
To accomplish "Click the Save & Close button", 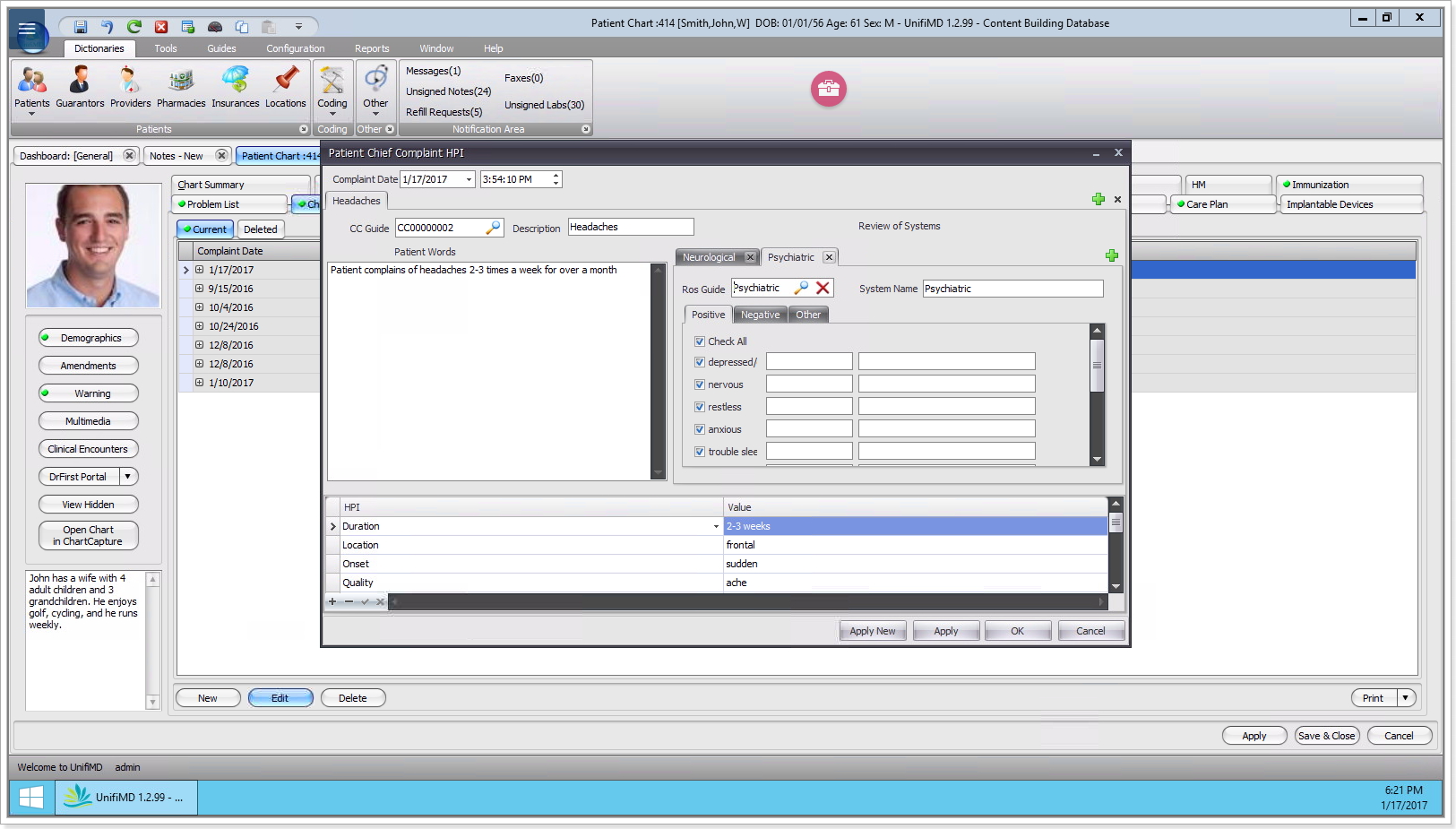I will 1327,736.
